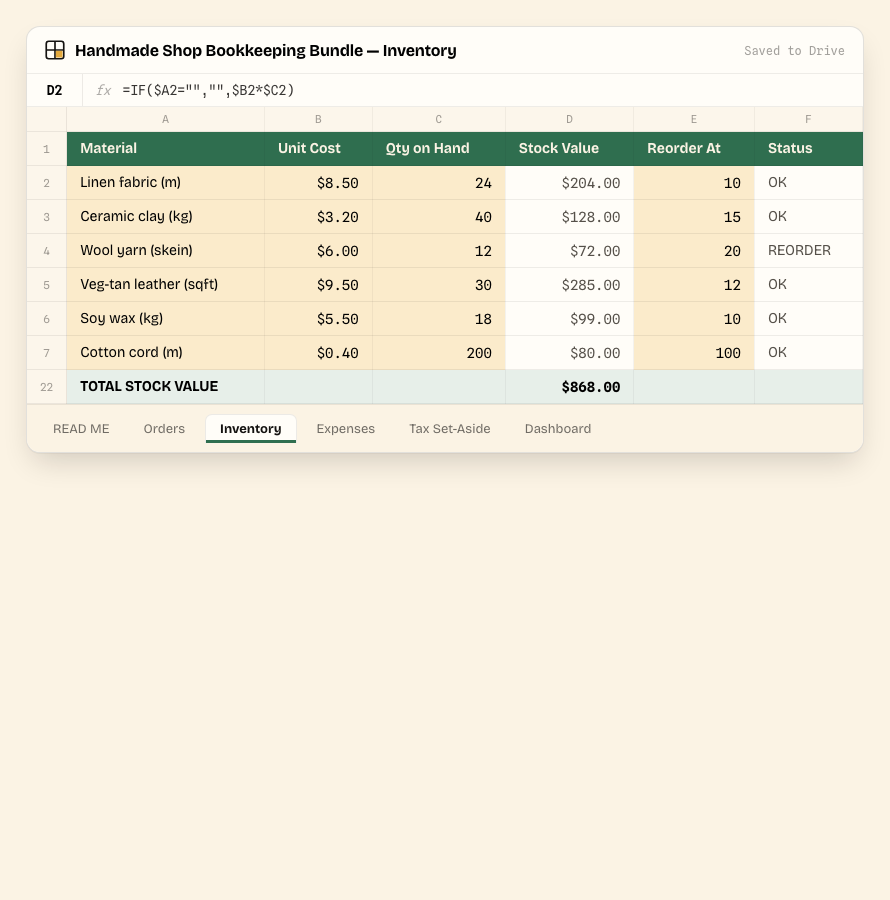890x900 pixels.
Task: Select the $72.00 stock value cell
Action: [x=569, y=251]
